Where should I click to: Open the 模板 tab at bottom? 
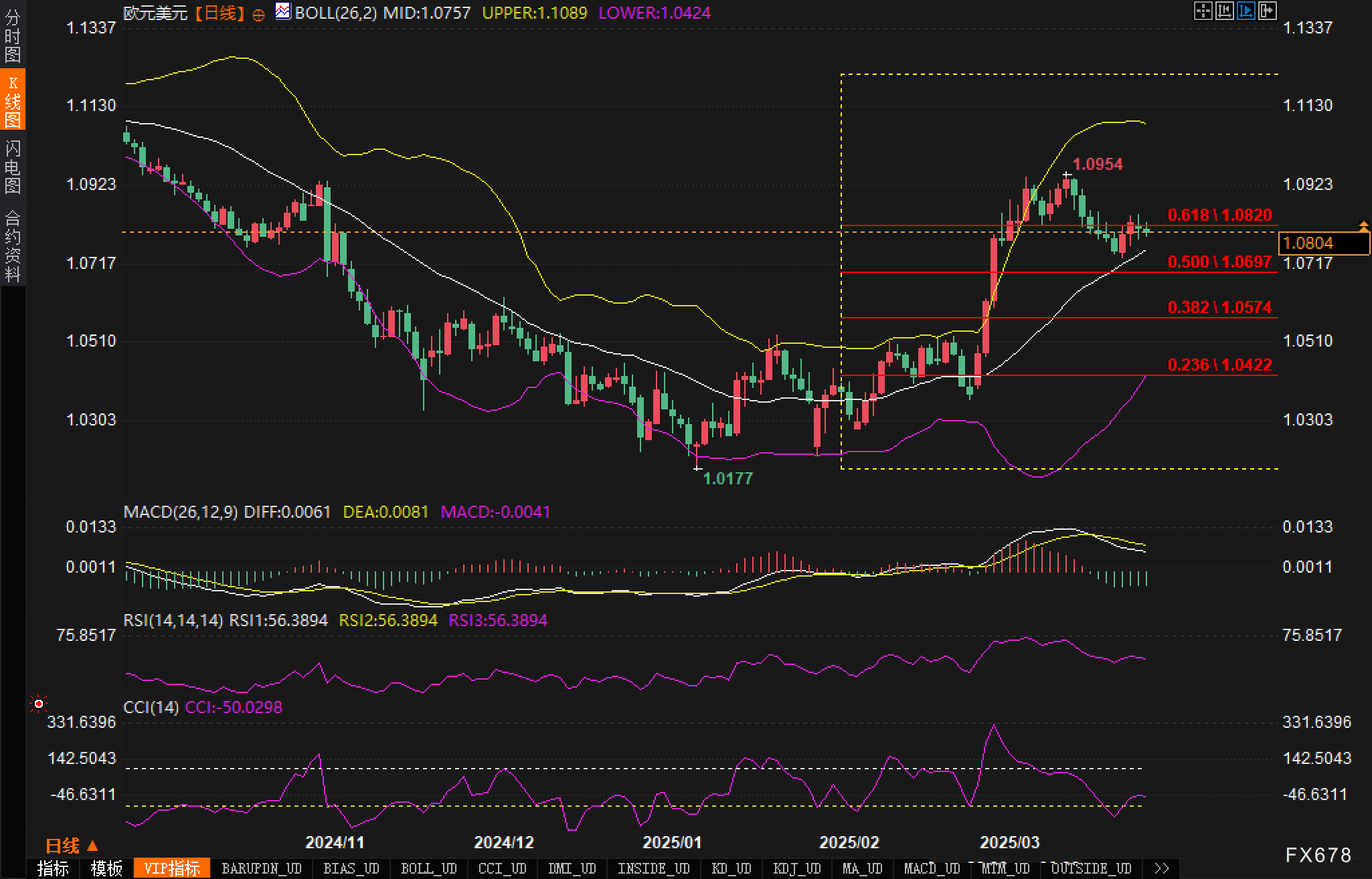tap(106, 869)
